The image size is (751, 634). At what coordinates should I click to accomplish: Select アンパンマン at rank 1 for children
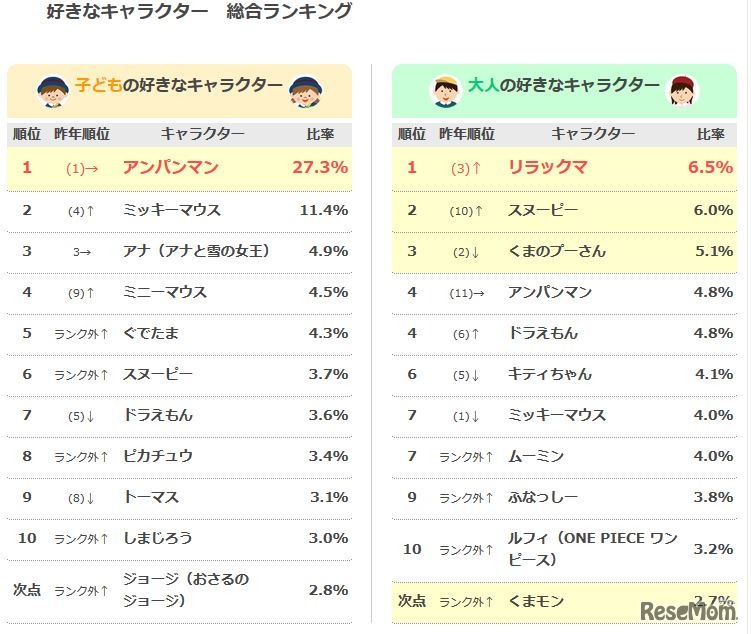pyautogui.click(x=170, y=168)
